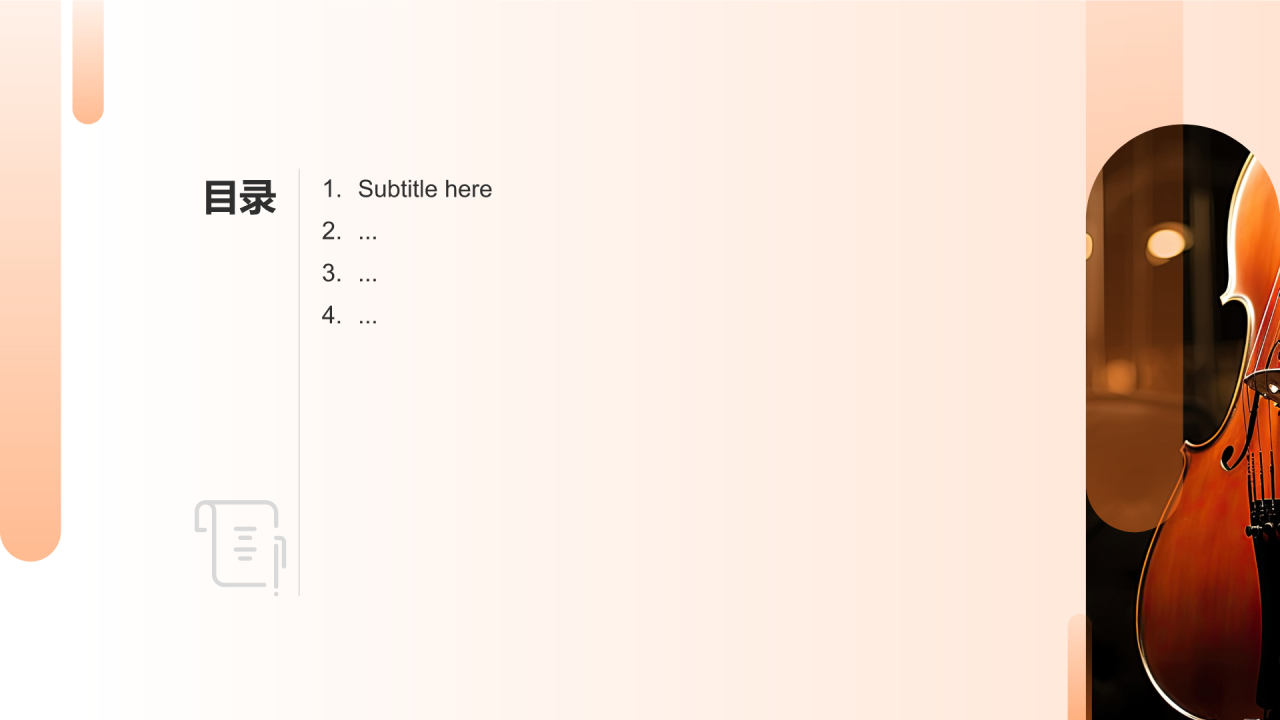Select the small orange rounded bar at top left
The image size is (1280, 720).
coord(88,62)
